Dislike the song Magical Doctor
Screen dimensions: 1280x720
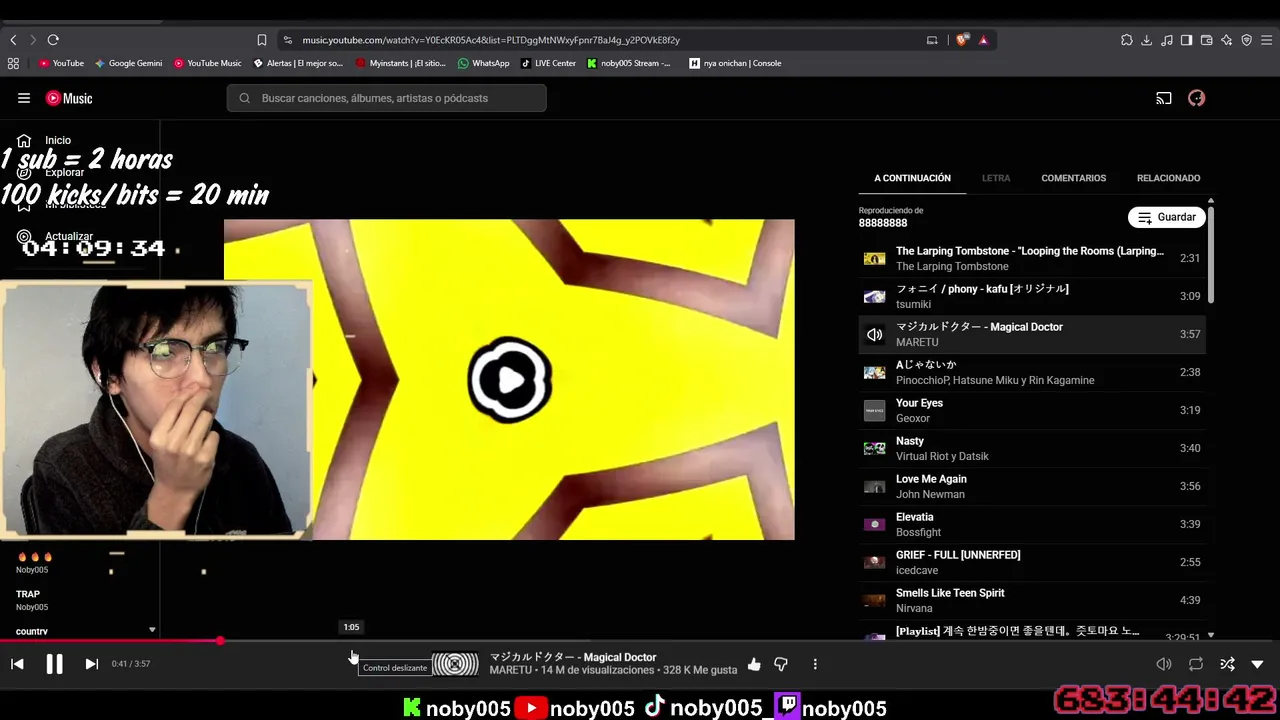point(781,664)
